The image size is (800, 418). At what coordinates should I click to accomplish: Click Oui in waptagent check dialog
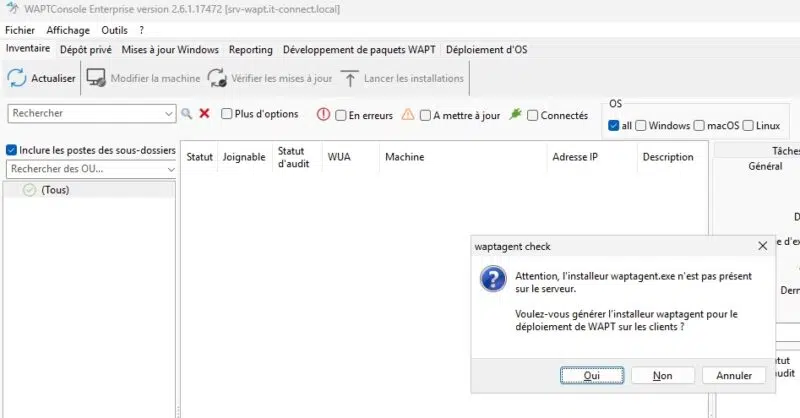pos(592,375)
